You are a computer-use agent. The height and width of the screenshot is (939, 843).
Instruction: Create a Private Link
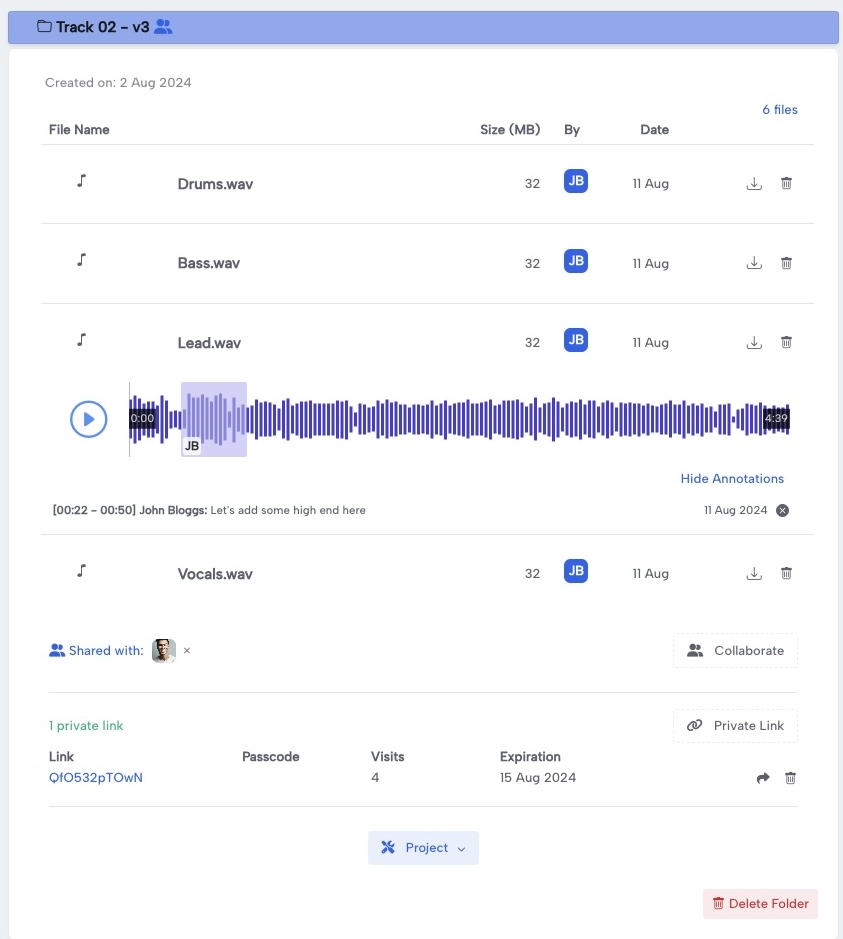[x=735, y=726]
